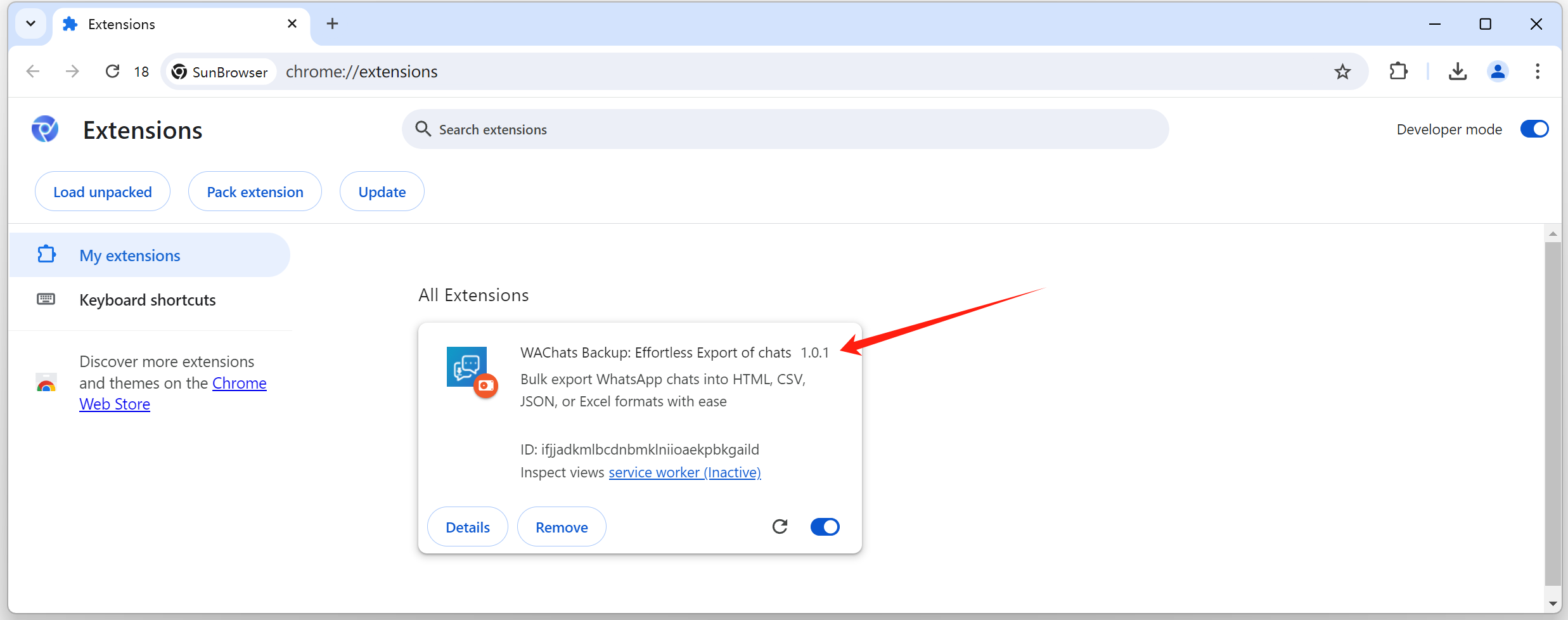
Task: Select My extensions in sidebar
Action: [129, 255]
